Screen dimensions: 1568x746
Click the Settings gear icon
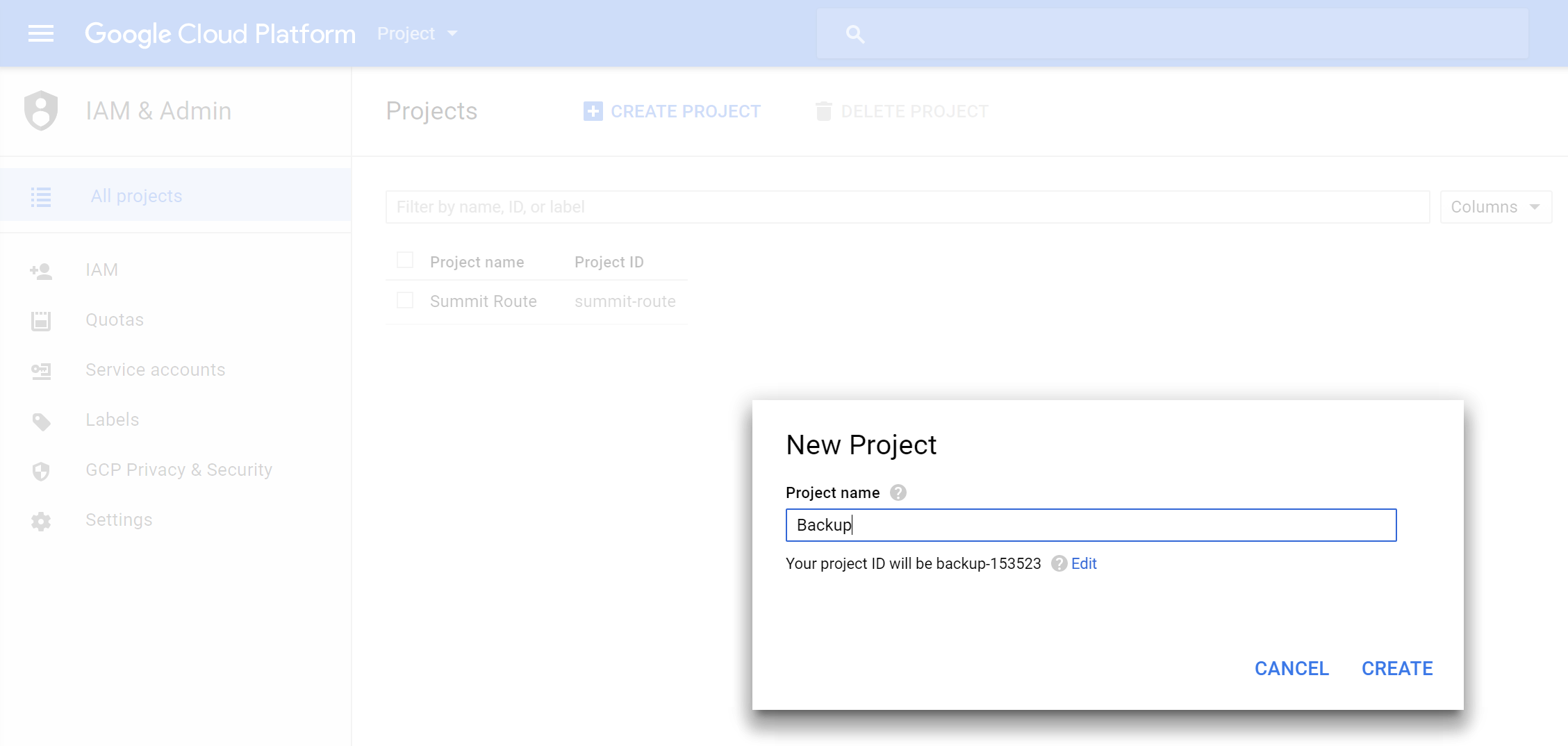(41, 521)
